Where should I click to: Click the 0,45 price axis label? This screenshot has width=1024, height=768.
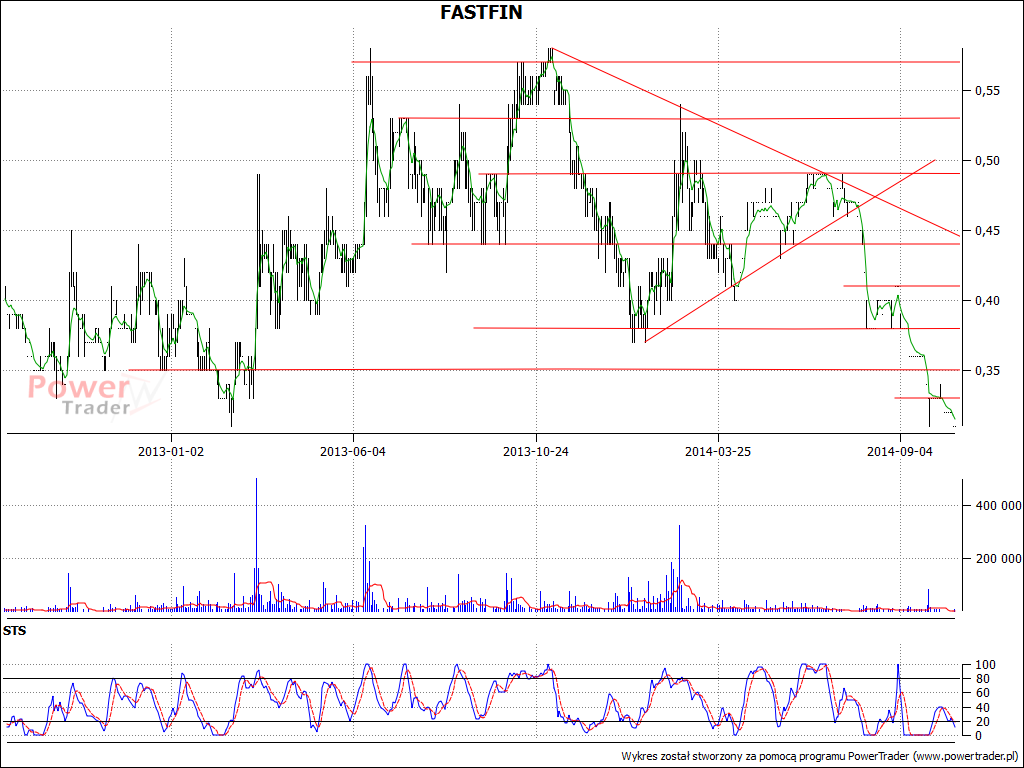point(987,231)
